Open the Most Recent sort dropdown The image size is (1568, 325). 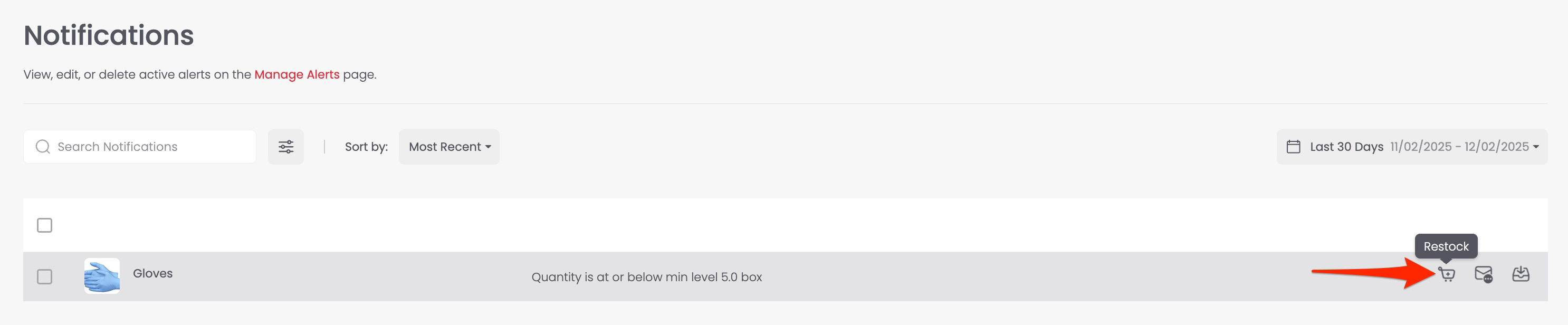(x=449, y=147)
